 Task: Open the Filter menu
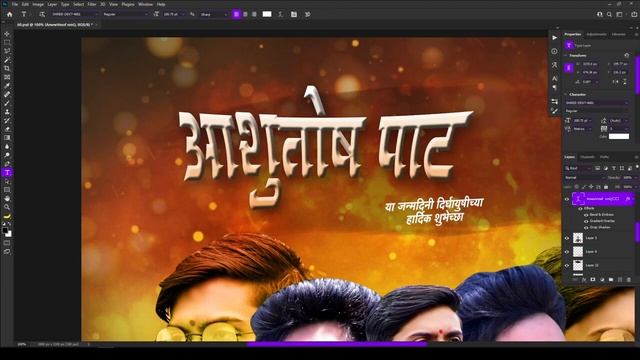tap(92, 4)
